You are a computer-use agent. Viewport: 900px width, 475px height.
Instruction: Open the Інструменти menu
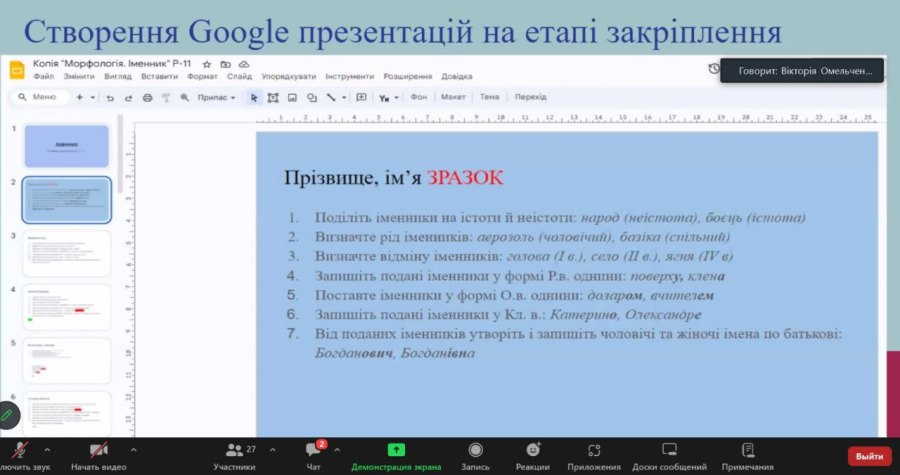click(x=350, y=76)
